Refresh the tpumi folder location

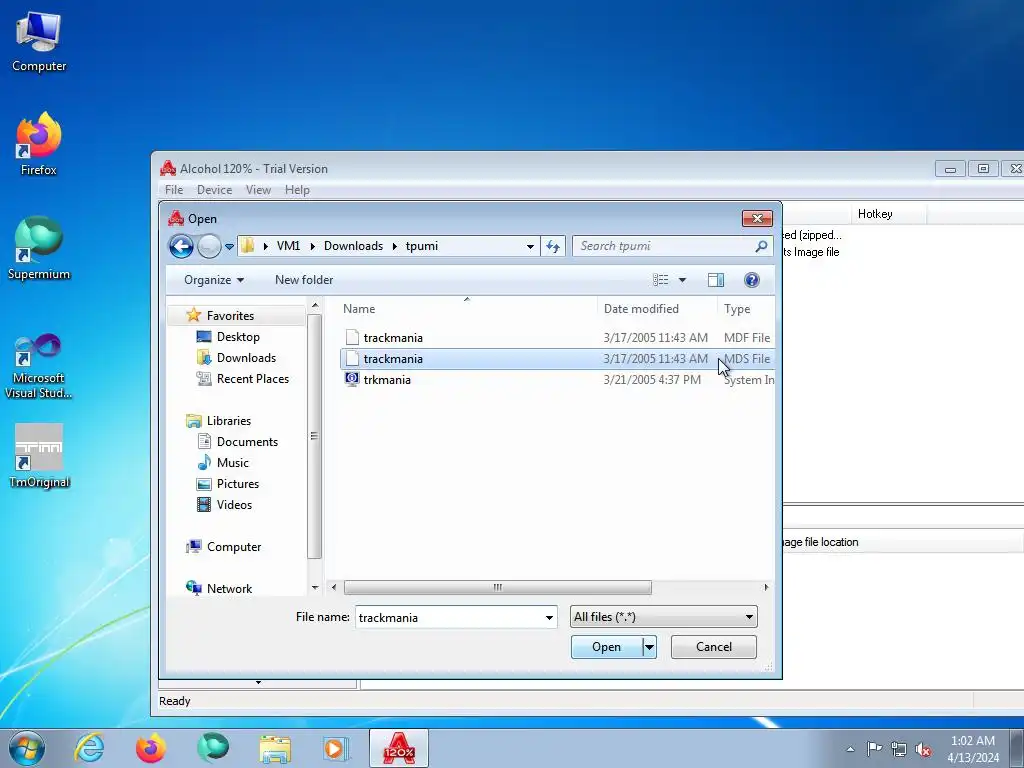[x=552, y=246]
